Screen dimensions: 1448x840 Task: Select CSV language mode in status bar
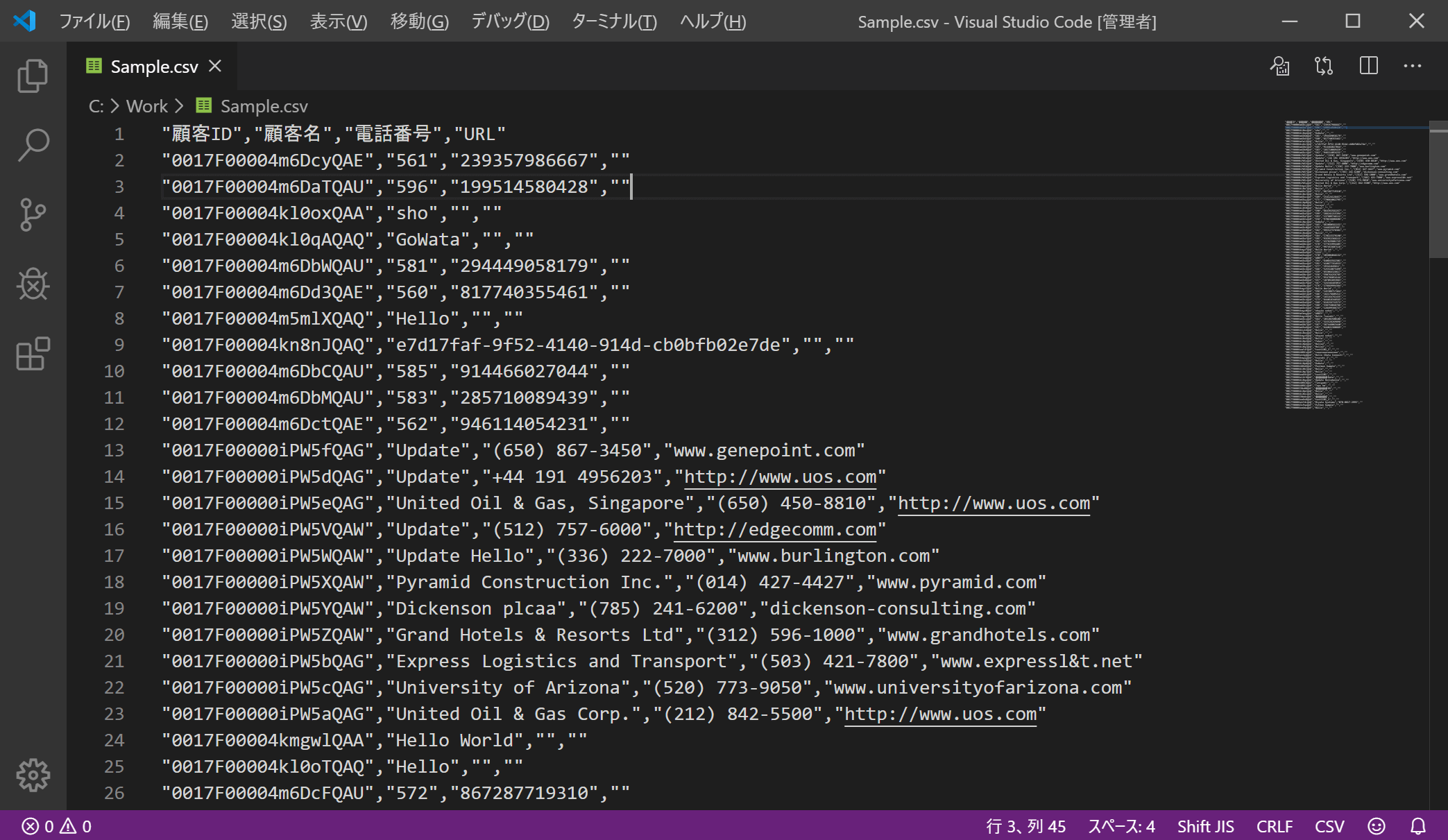coord(1329,826)
